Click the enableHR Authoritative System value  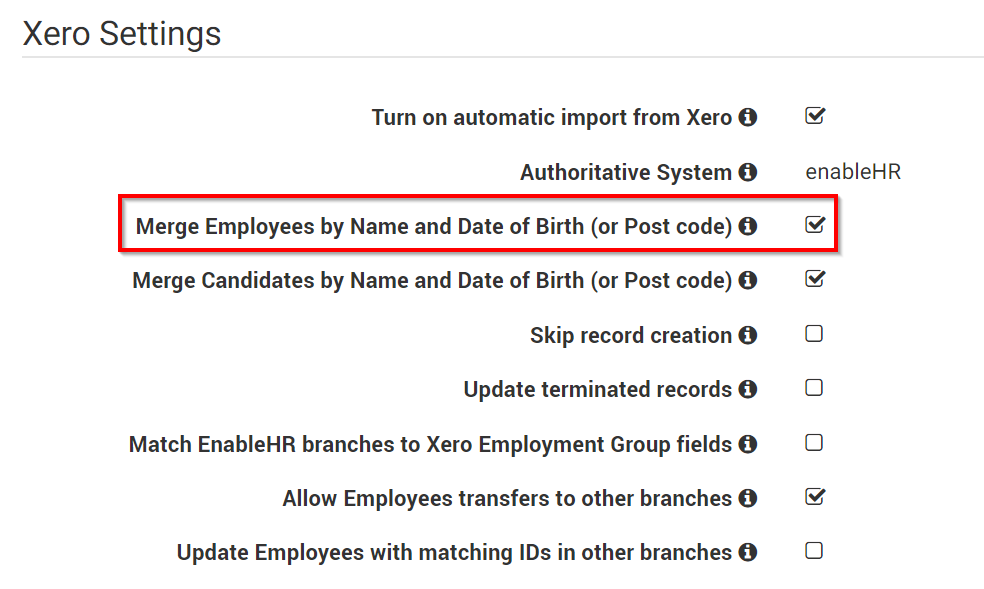click(x=853, y=172)
